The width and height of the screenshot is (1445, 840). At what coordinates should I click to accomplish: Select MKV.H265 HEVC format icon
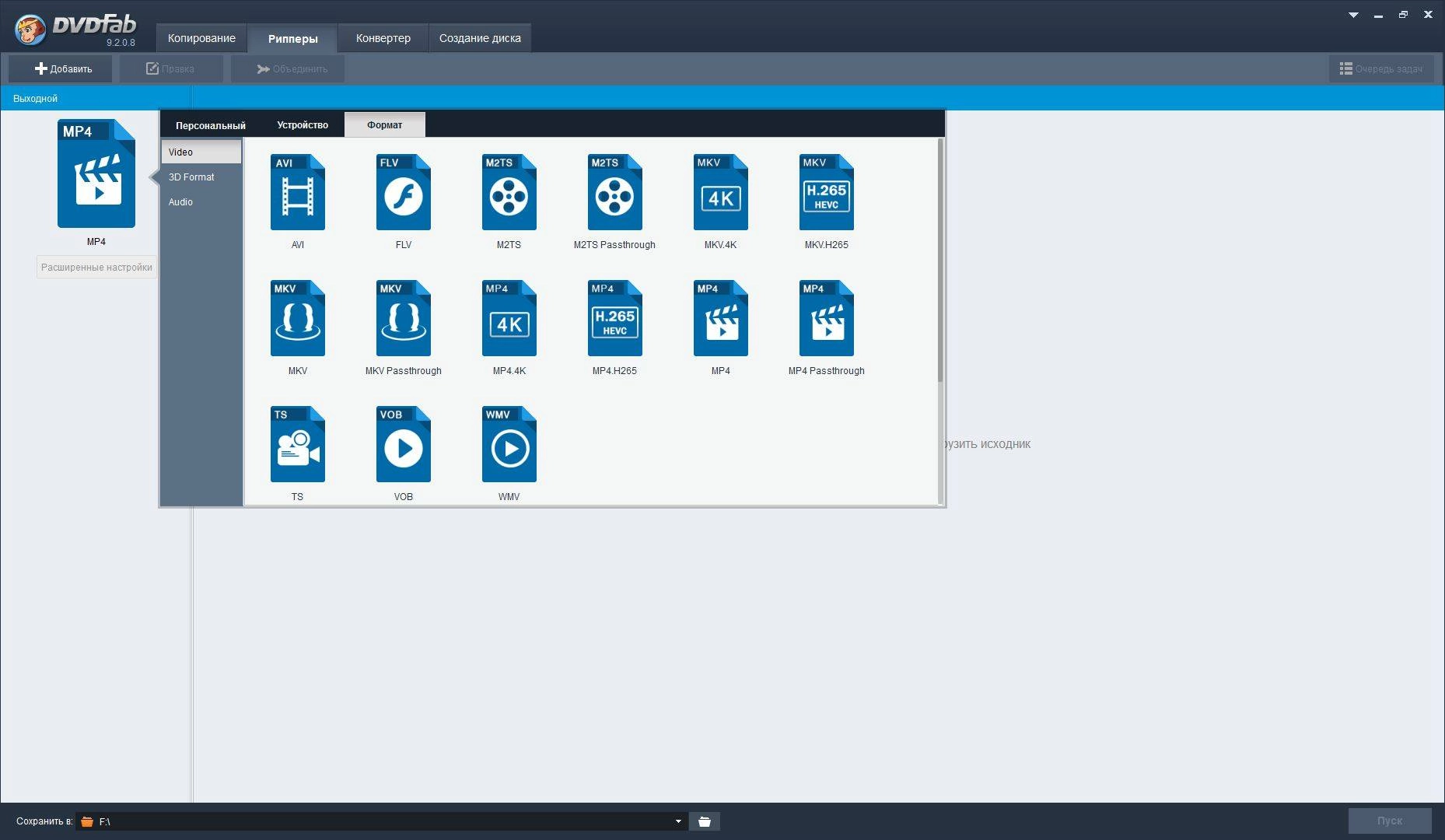827,192
